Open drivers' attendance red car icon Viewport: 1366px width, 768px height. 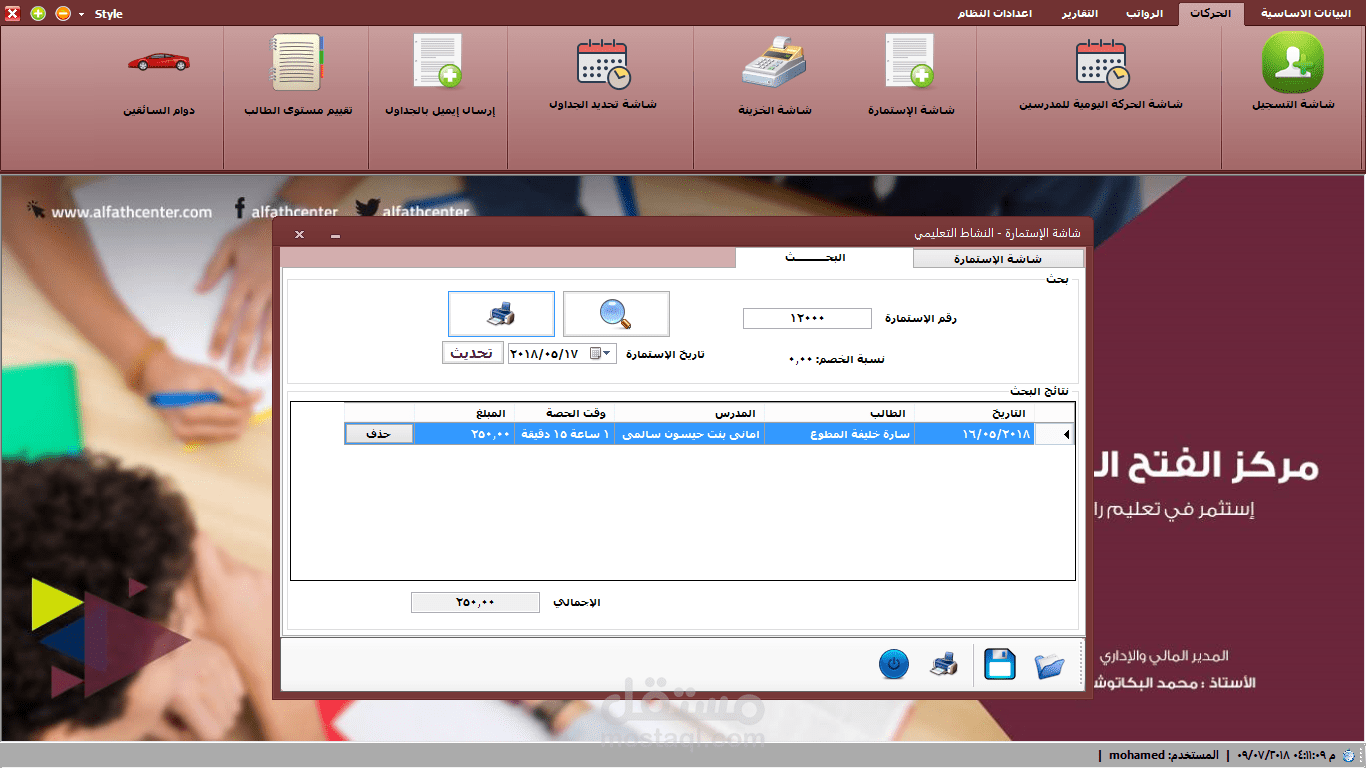pyautogui.click(x=158, y=61)
